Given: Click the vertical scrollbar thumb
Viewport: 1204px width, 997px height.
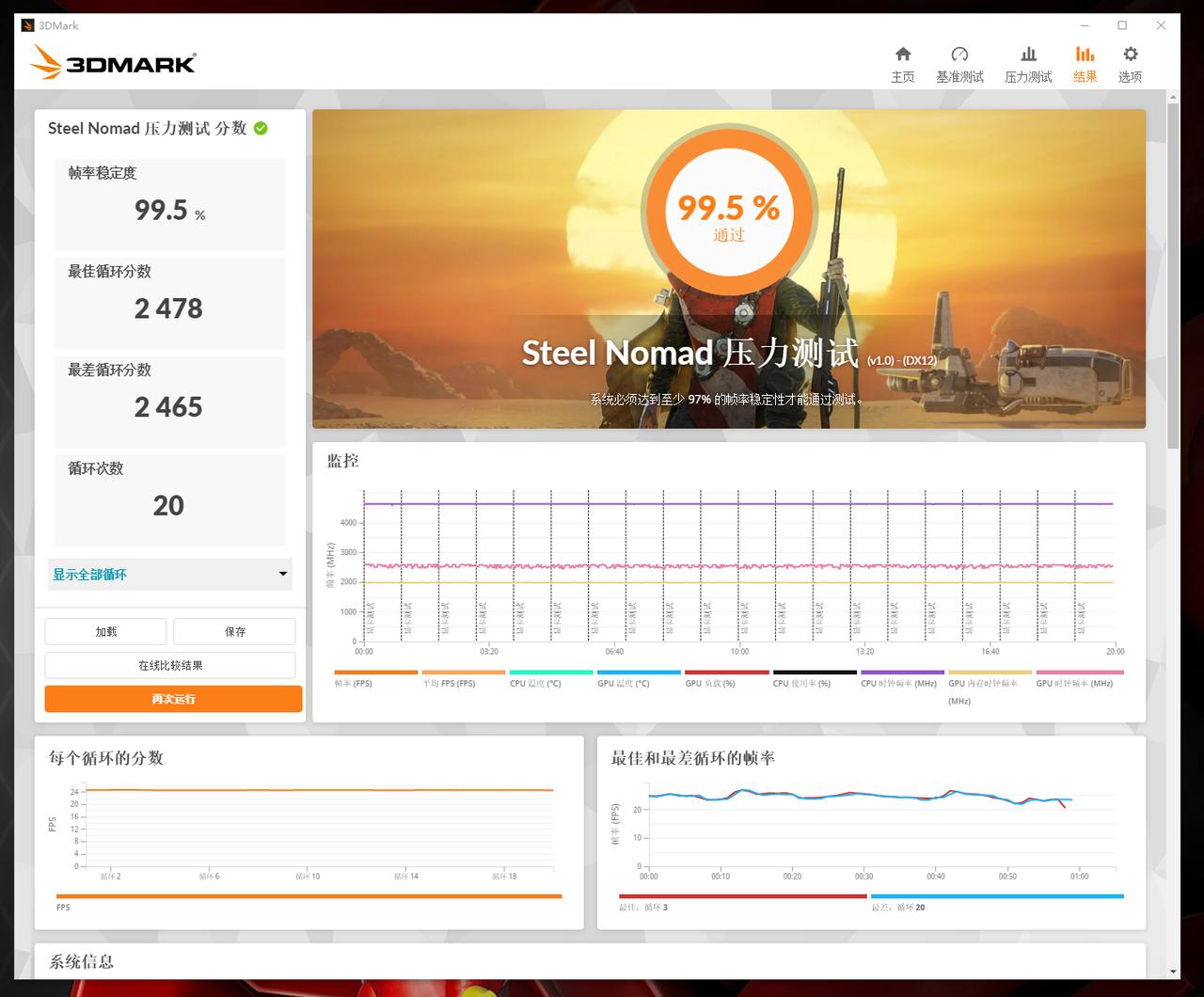Looking at the screenshot, I should click(x=1173, y=277).
